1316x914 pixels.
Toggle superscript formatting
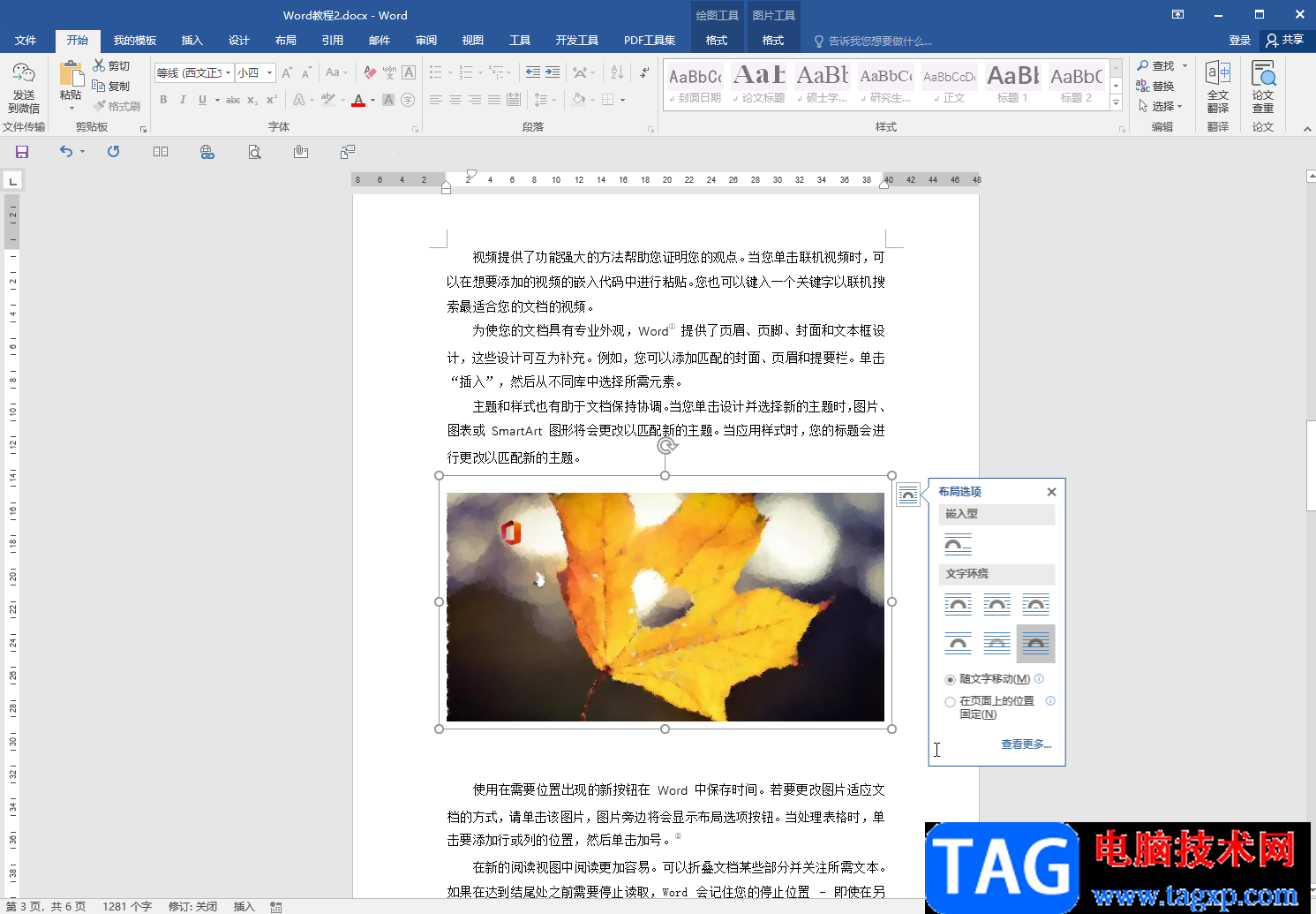tap(272, 100)
